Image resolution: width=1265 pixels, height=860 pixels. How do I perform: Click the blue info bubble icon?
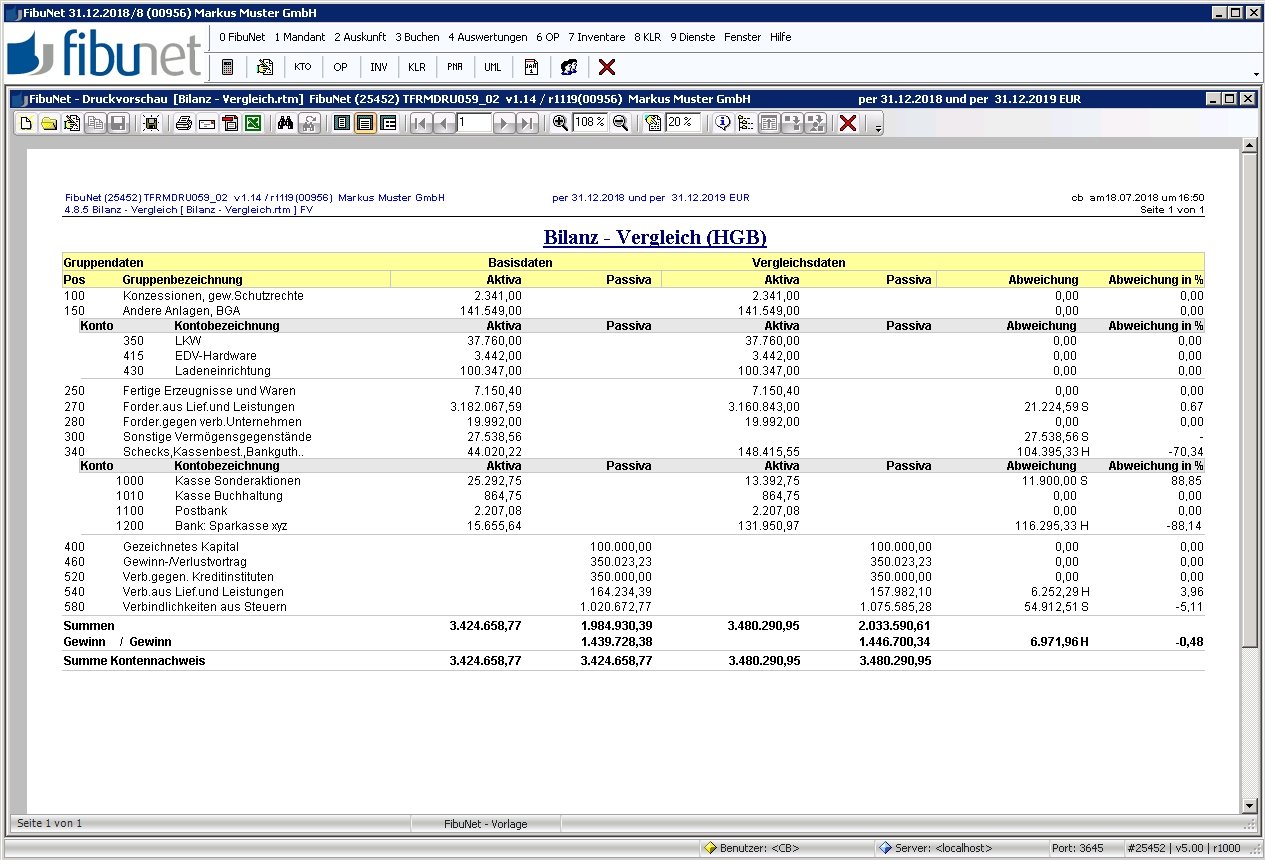pyautogui.click(x=722, y=123)
